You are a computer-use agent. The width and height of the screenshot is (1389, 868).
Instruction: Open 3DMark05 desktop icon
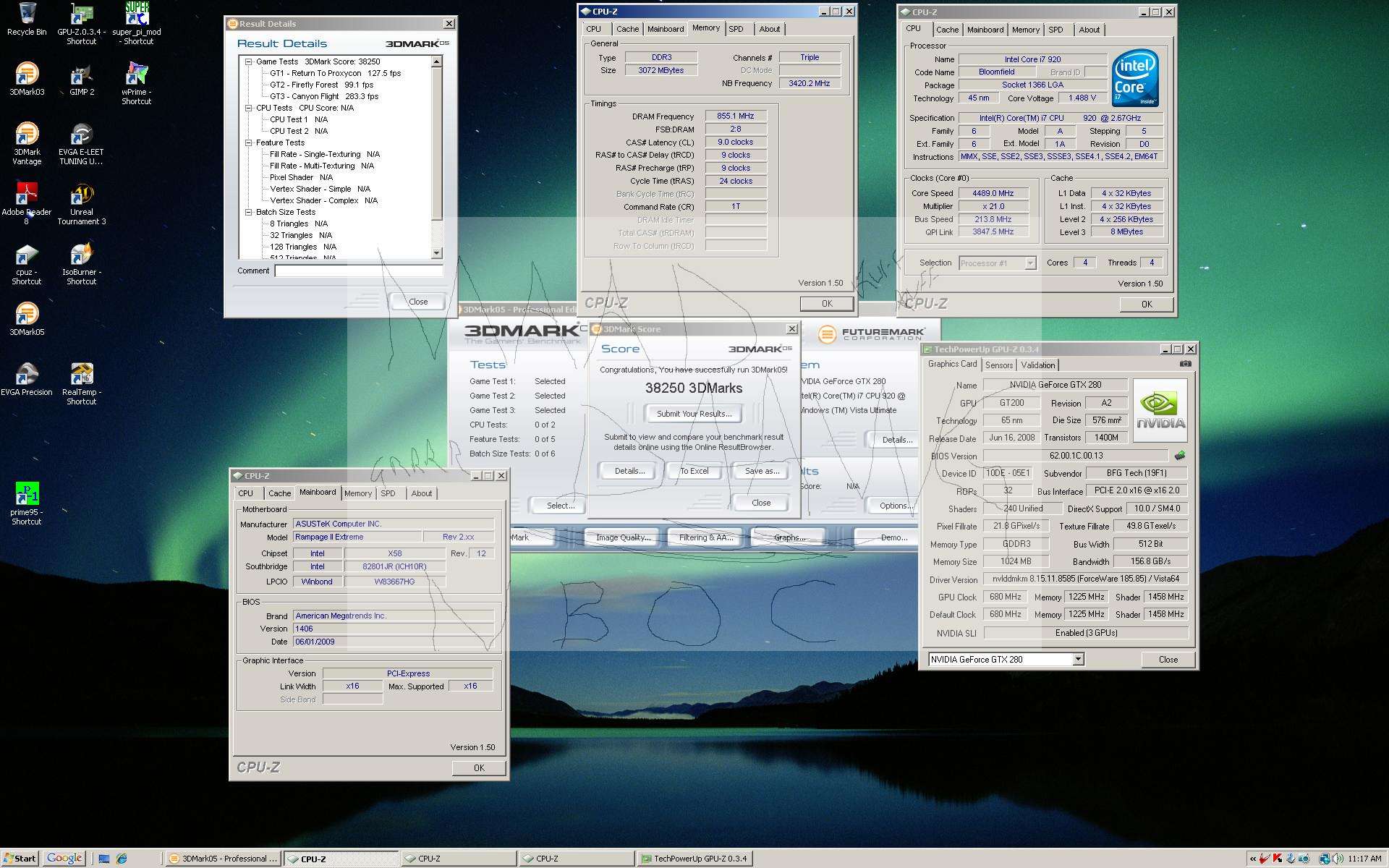point(27,320)
